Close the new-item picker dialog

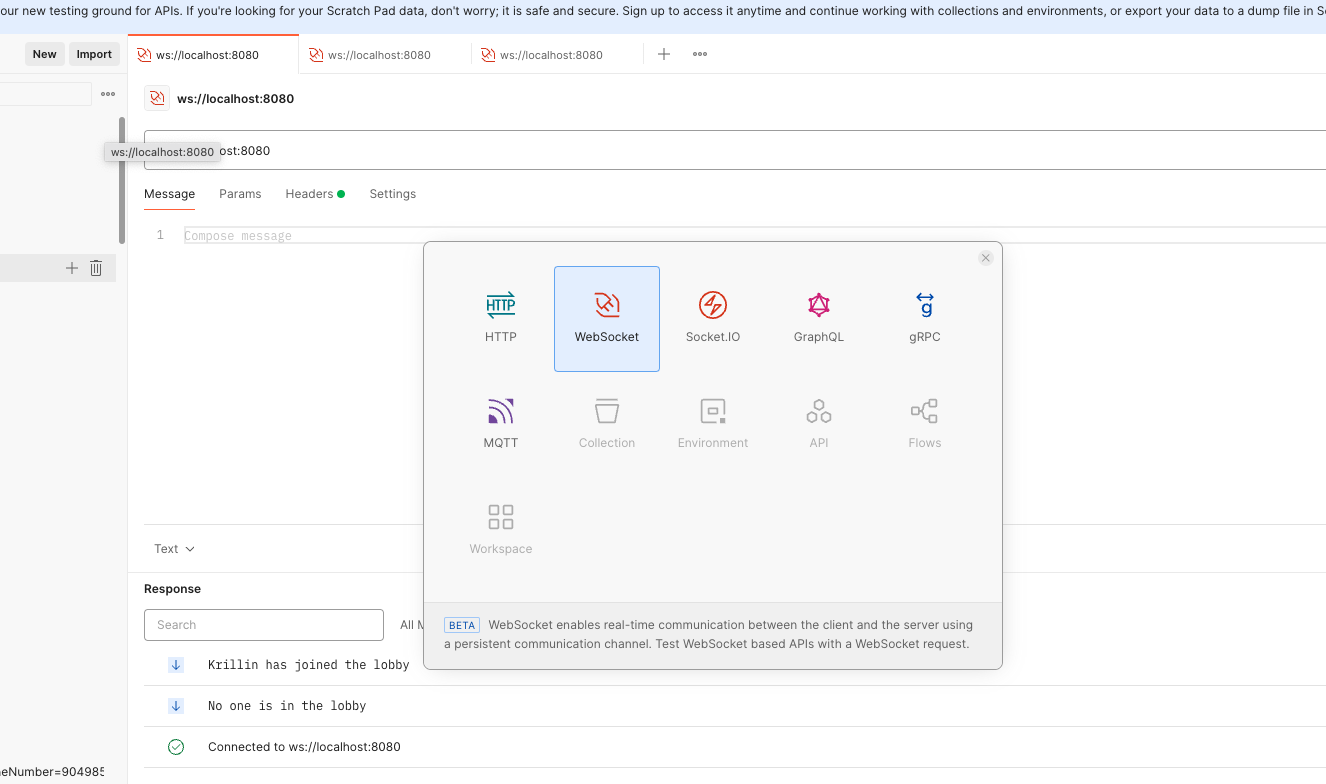(986, 258)
